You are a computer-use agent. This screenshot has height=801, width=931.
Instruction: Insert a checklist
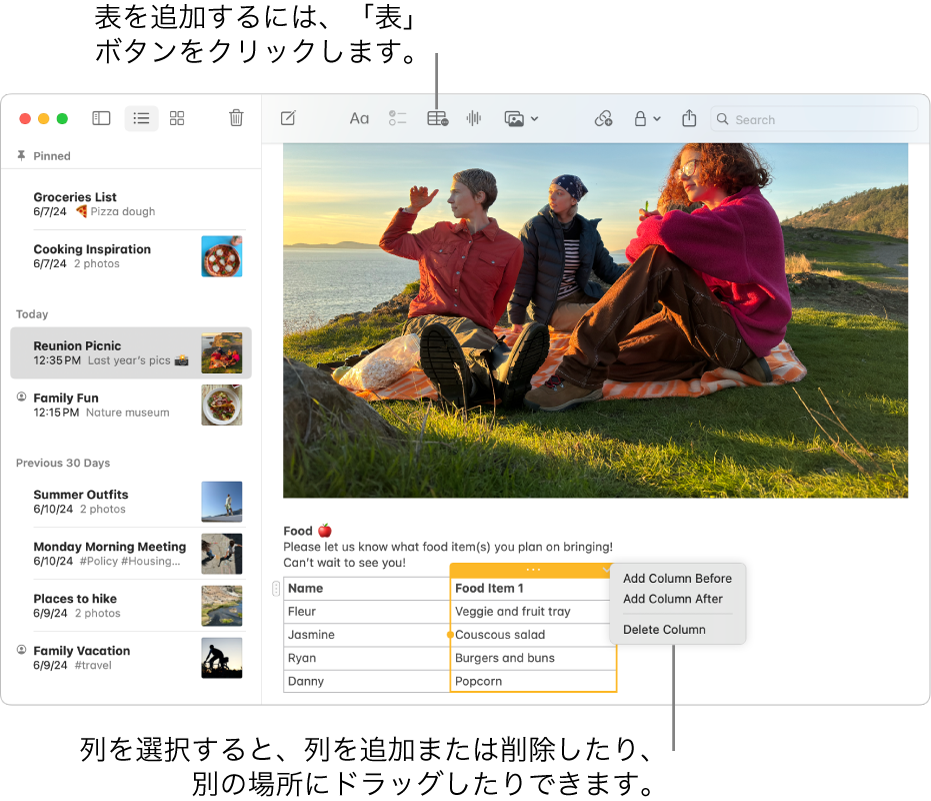(397, 118)
